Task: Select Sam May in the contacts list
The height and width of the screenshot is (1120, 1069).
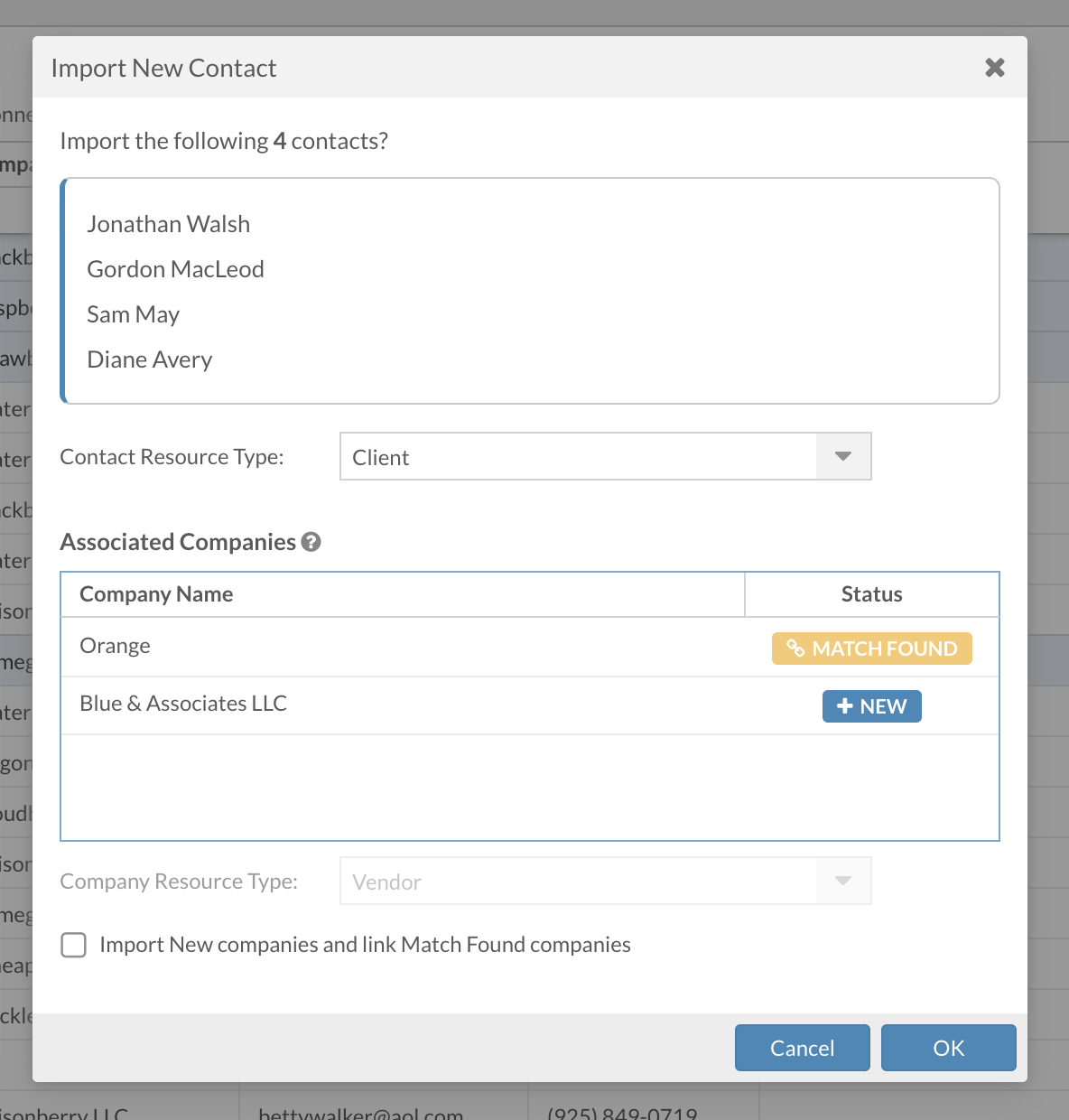Action: [134, 314]
